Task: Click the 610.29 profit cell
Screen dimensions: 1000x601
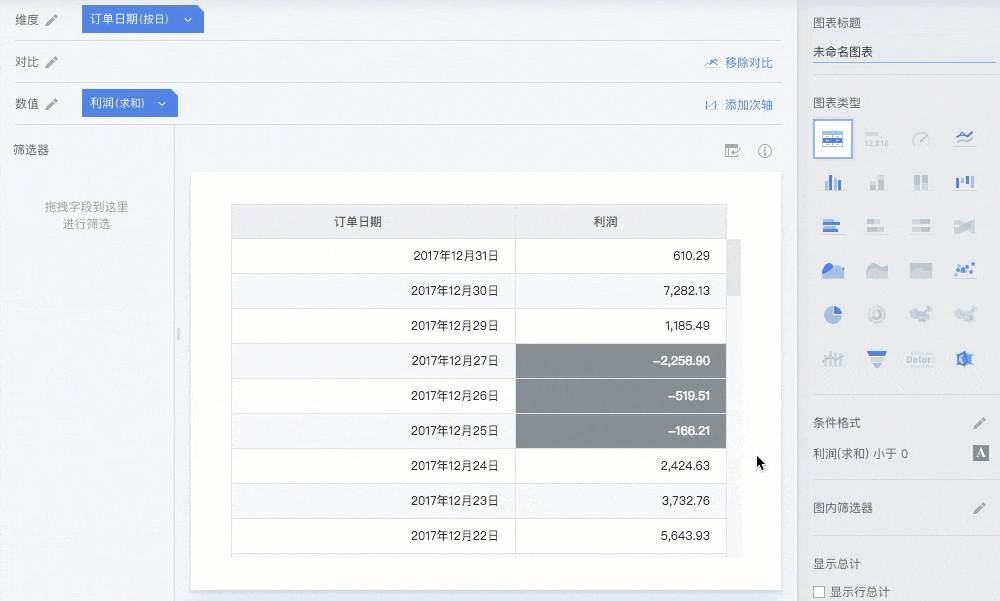Action: click(621, 256)
